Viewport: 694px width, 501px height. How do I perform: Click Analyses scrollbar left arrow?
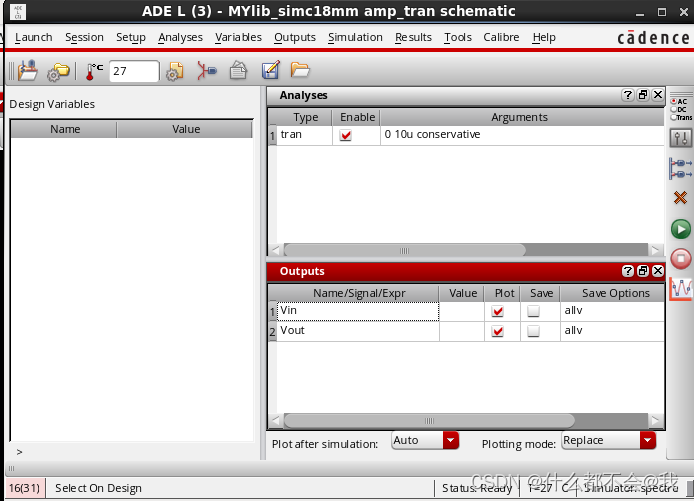276,250
